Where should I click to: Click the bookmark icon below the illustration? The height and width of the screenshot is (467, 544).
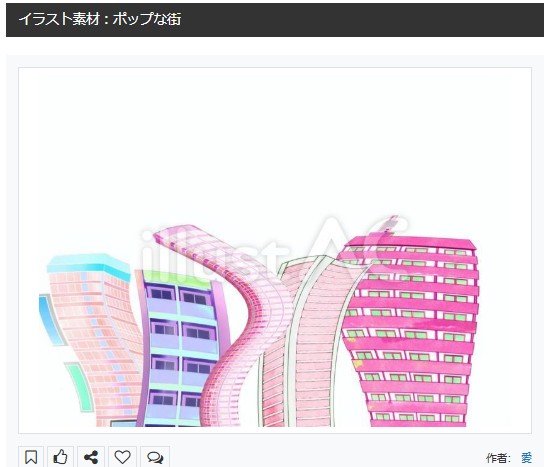pos(31,457)
